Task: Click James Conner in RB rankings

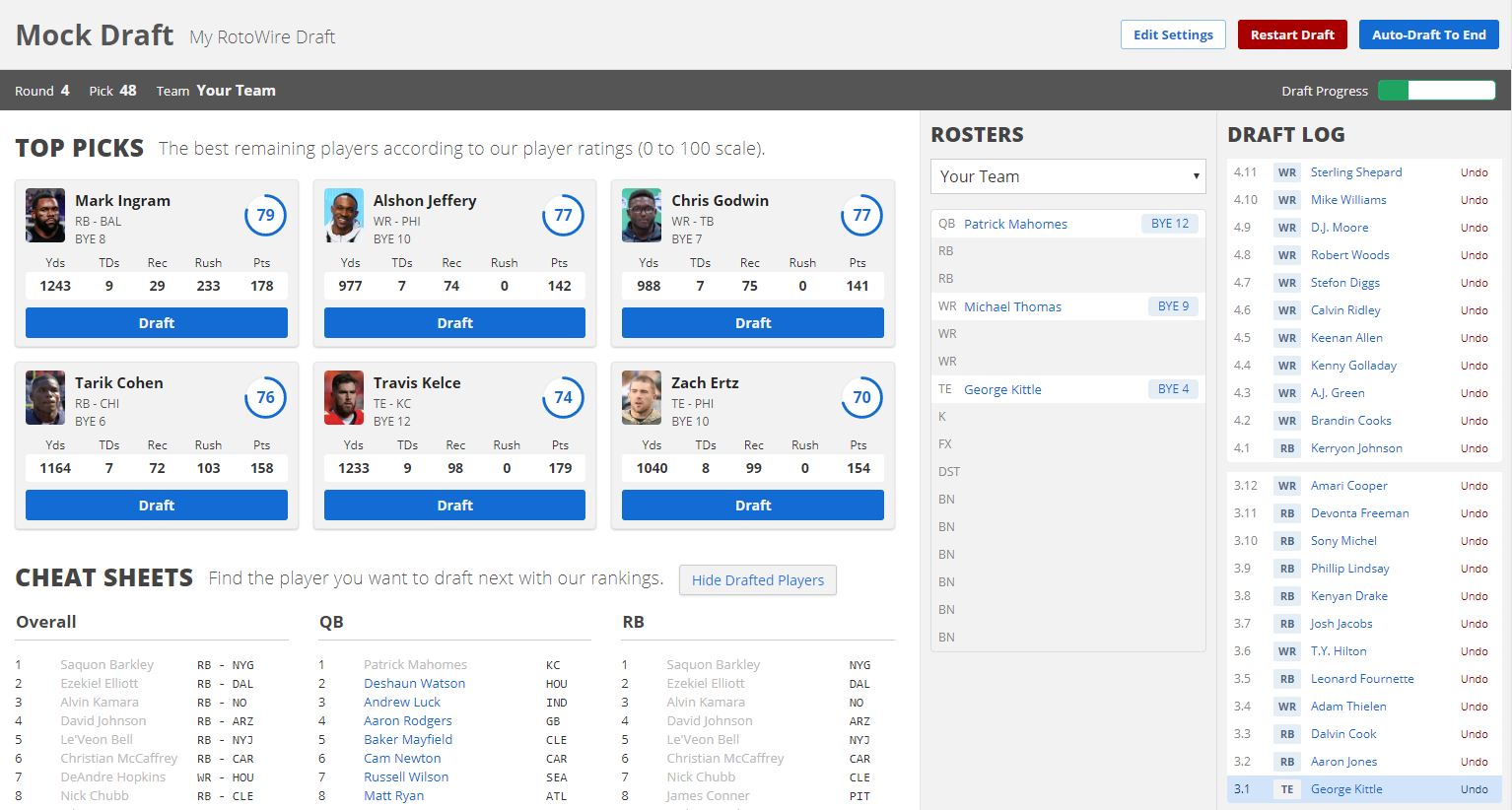Action: (708, 795)
